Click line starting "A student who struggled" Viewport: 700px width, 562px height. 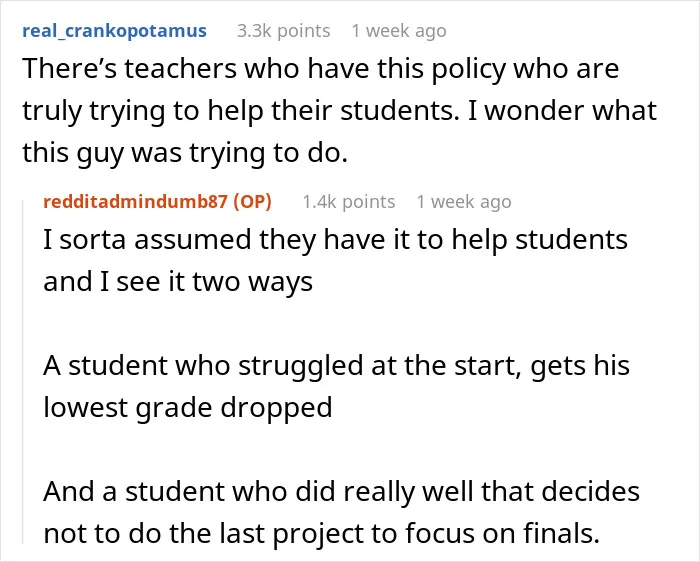click(336, 366)
